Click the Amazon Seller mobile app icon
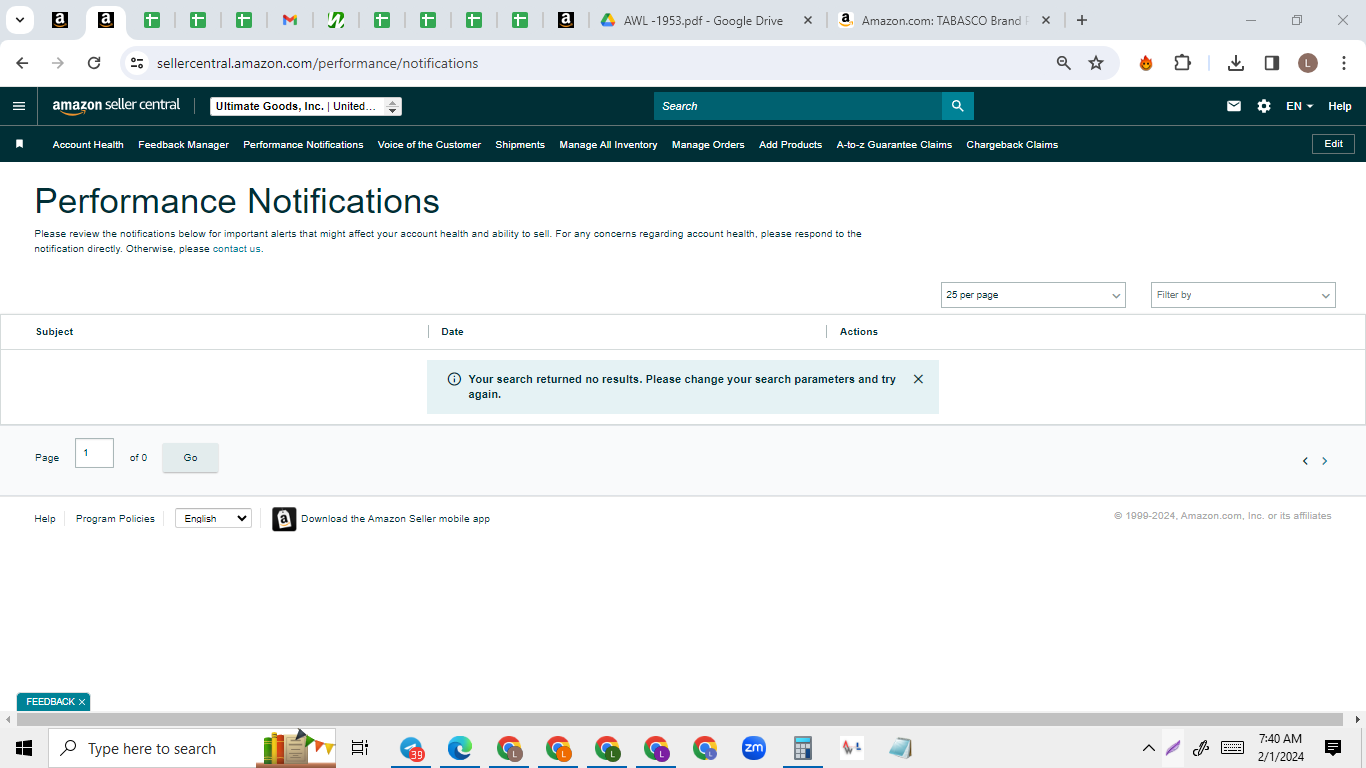The height and width of the screenshot is (768, 1366). (284, 519)
